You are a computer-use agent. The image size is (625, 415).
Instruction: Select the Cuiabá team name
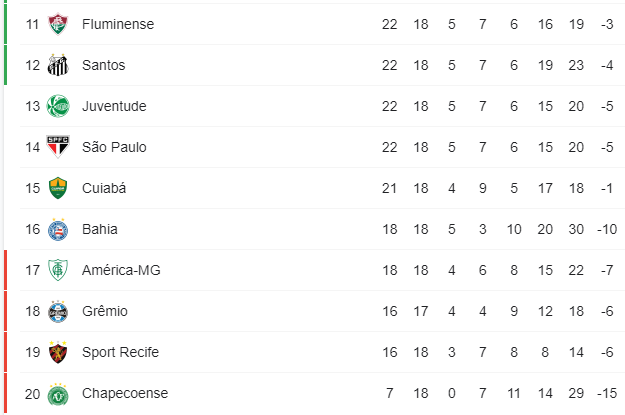[104, 188]
